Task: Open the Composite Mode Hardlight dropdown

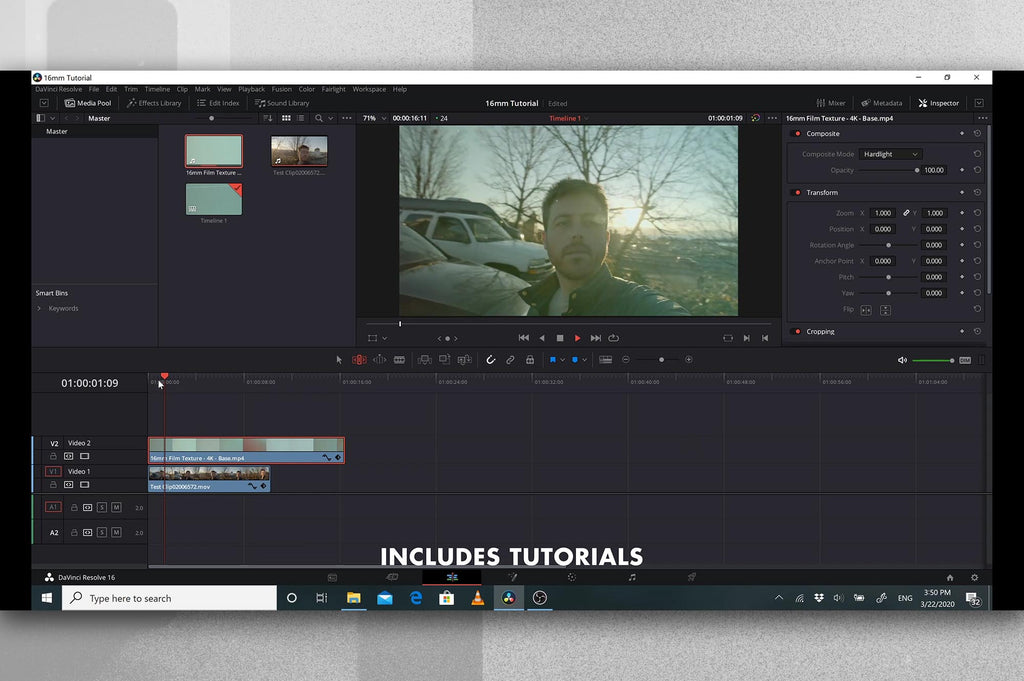Action: pos(890,154)
